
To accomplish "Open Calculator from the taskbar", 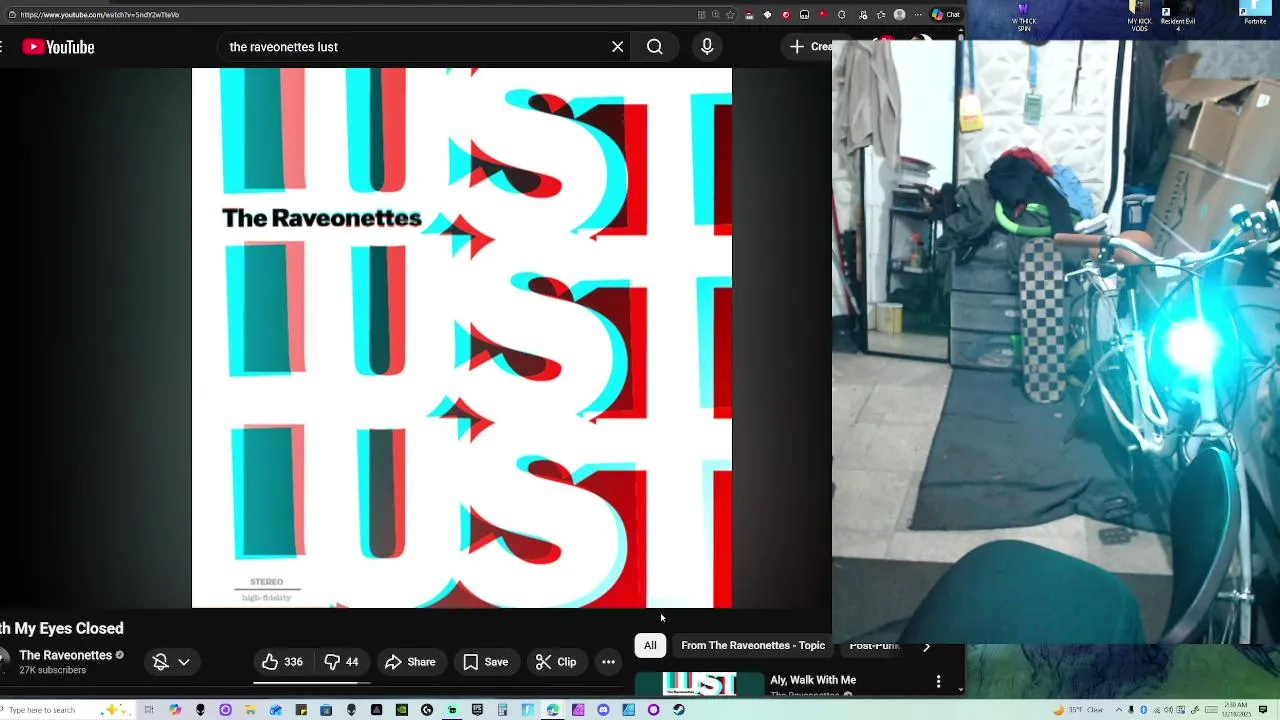I will 502,710.
